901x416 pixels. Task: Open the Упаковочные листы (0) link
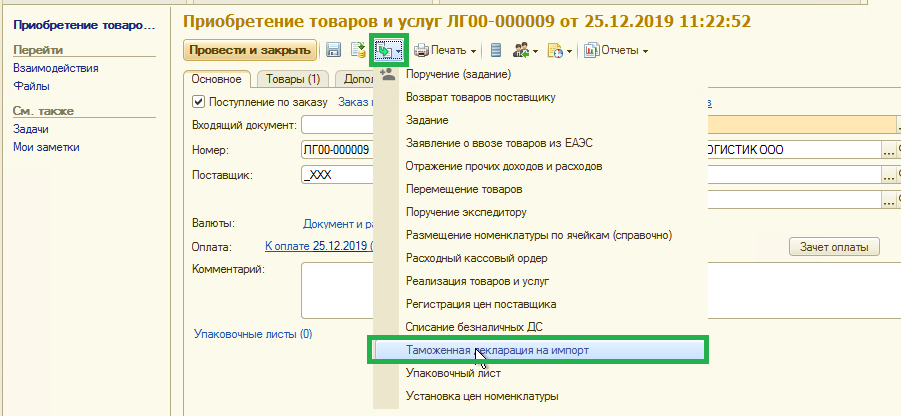(x=252, y=335)
